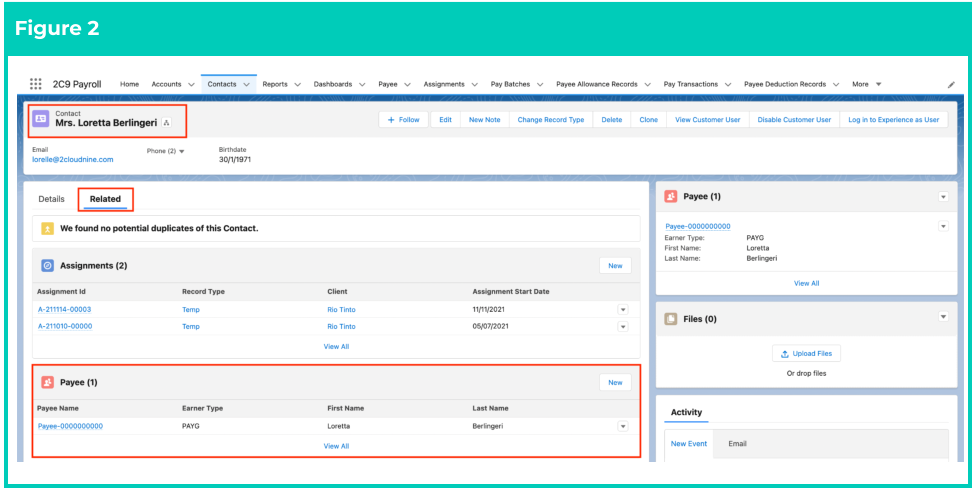Click New in Payee related list
The image size is (976, 492).
[615, 382]
